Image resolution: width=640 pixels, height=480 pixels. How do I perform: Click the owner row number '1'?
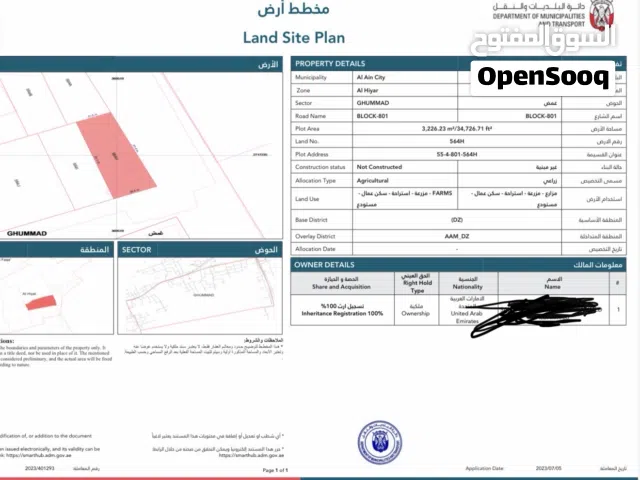(x=618, y=310)
